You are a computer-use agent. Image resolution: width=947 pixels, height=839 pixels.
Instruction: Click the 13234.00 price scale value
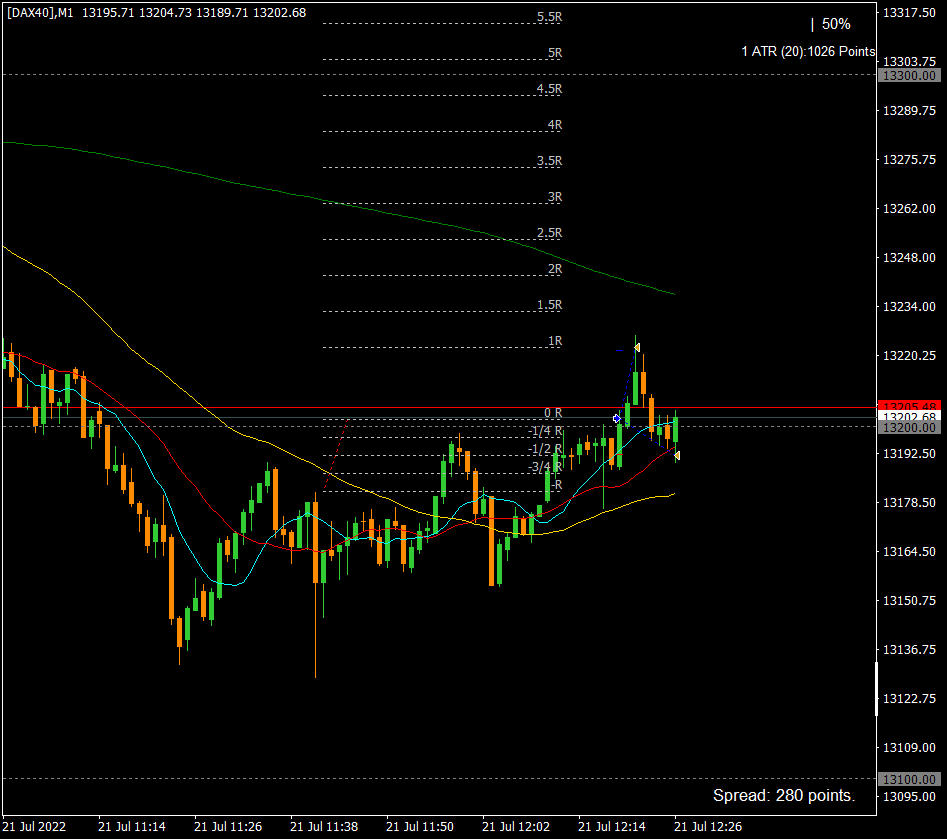(x=909, y=306)
